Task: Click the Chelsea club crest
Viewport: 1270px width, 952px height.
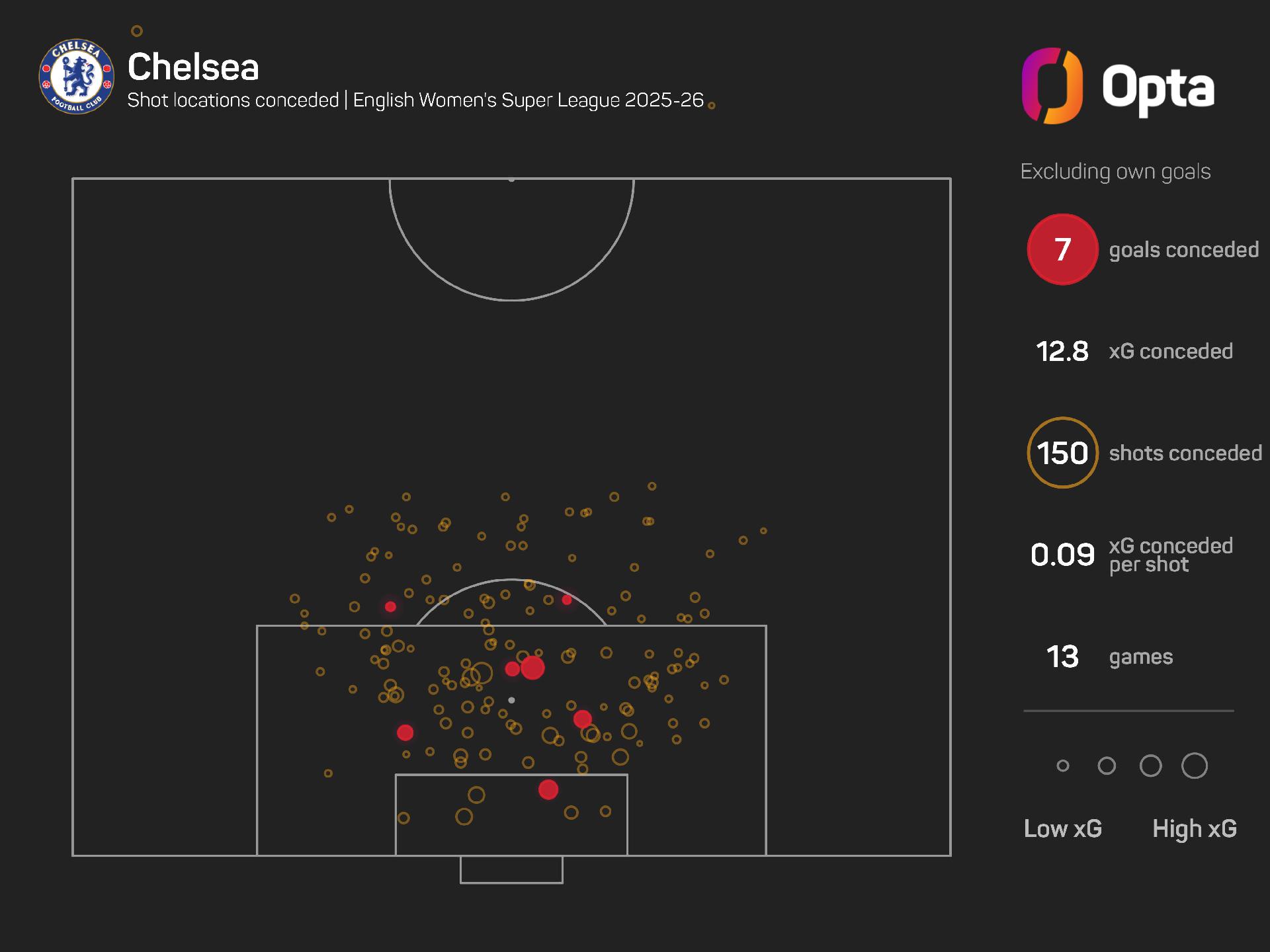Action: (77, 76)
